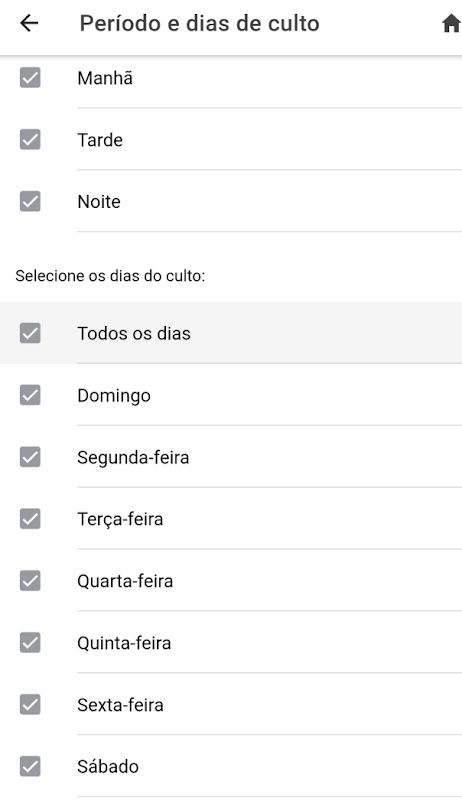Screen dimensions: 462x800
Task: Toggle the Todos os dias checkbox
Action: (x=30, y=333)
